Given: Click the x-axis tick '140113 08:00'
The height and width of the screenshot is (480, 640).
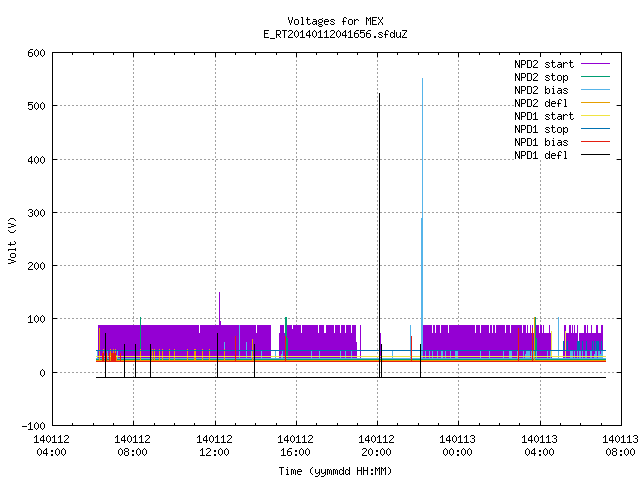Looking at the screenshot, I should coord(620,446).
